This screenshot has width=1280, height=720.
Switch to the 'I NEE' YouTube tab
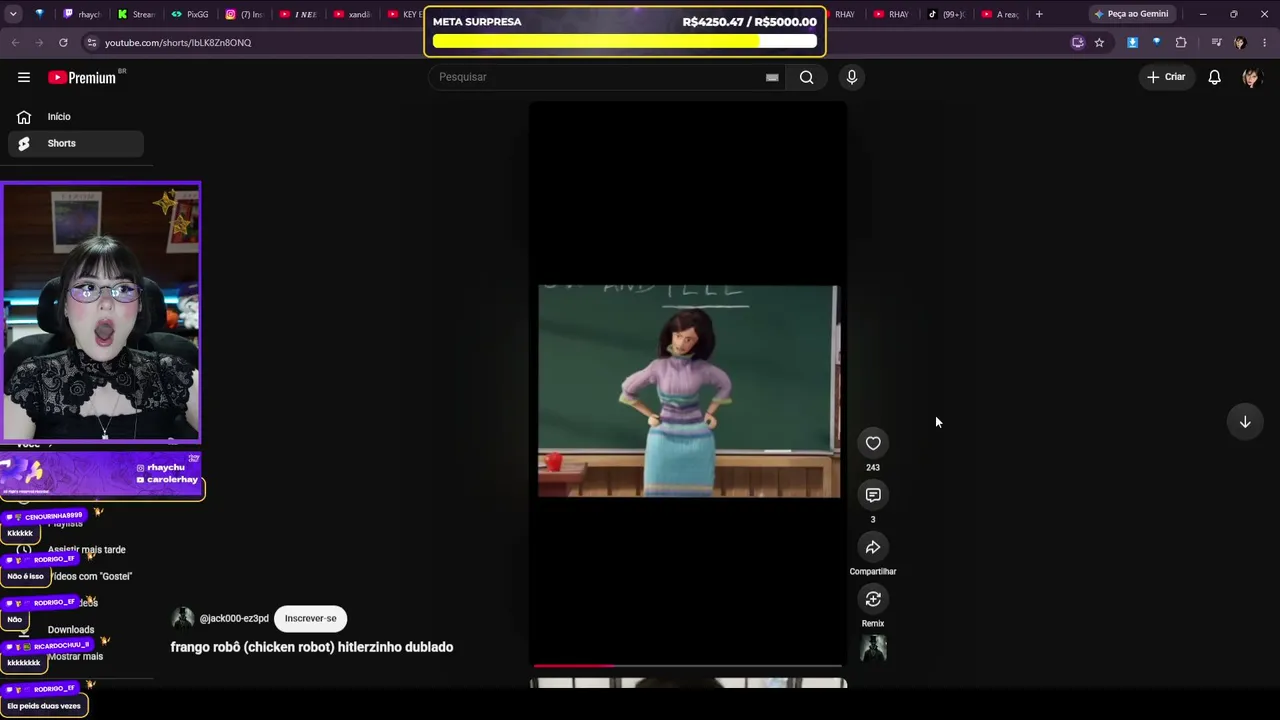coord(297,14)
